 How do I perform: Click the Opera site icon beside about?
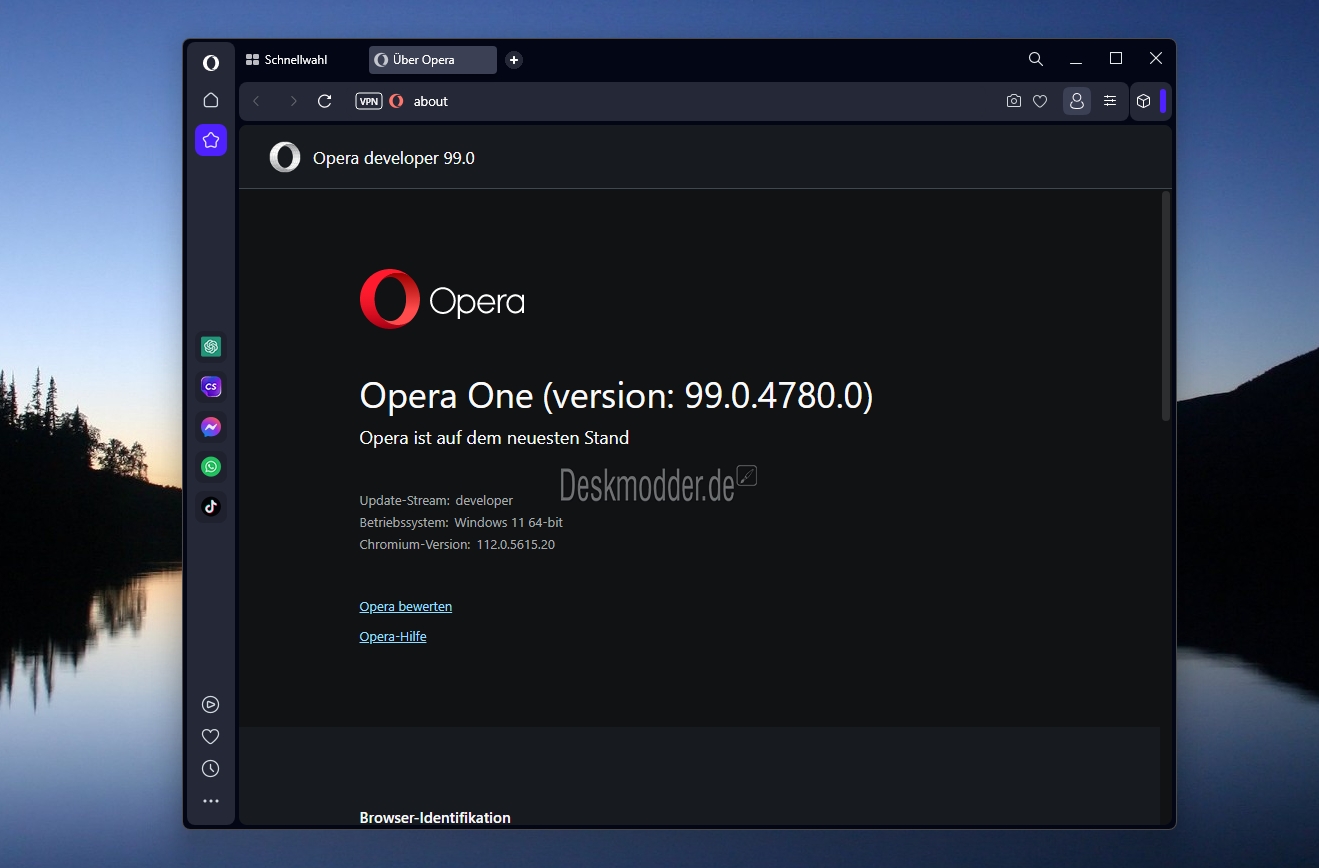[x=396, y=101]
